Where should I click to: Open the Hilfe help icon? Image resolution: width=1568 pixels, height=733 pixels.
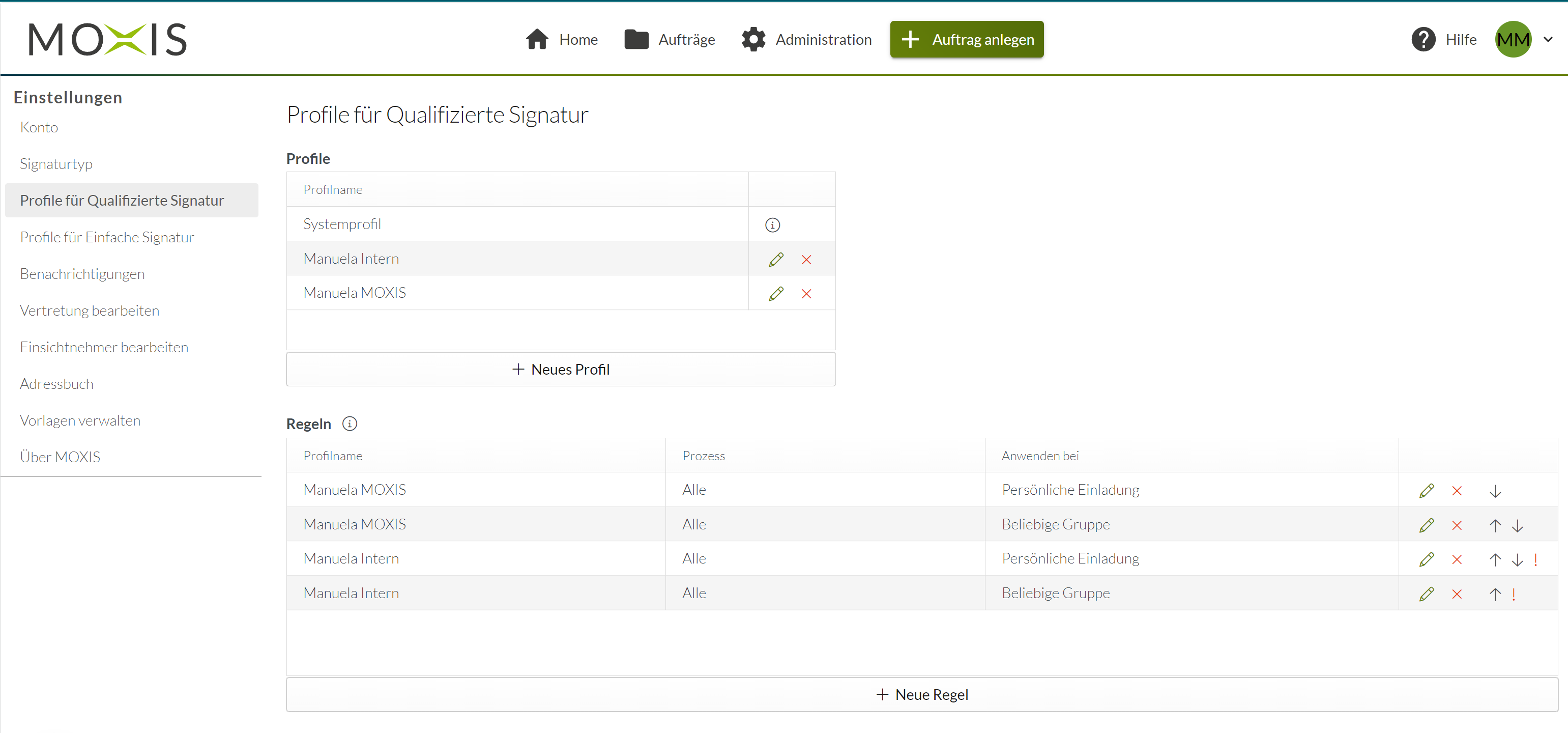[1423, 40]
